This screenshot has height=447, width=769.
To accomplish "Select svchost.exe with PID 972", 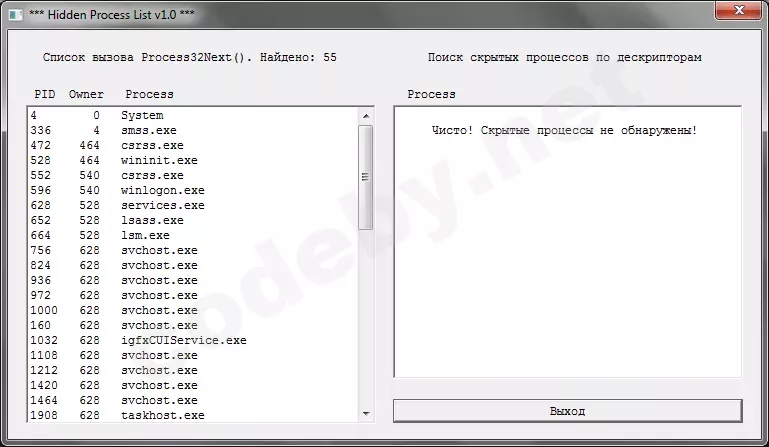I will coord(194,295).
